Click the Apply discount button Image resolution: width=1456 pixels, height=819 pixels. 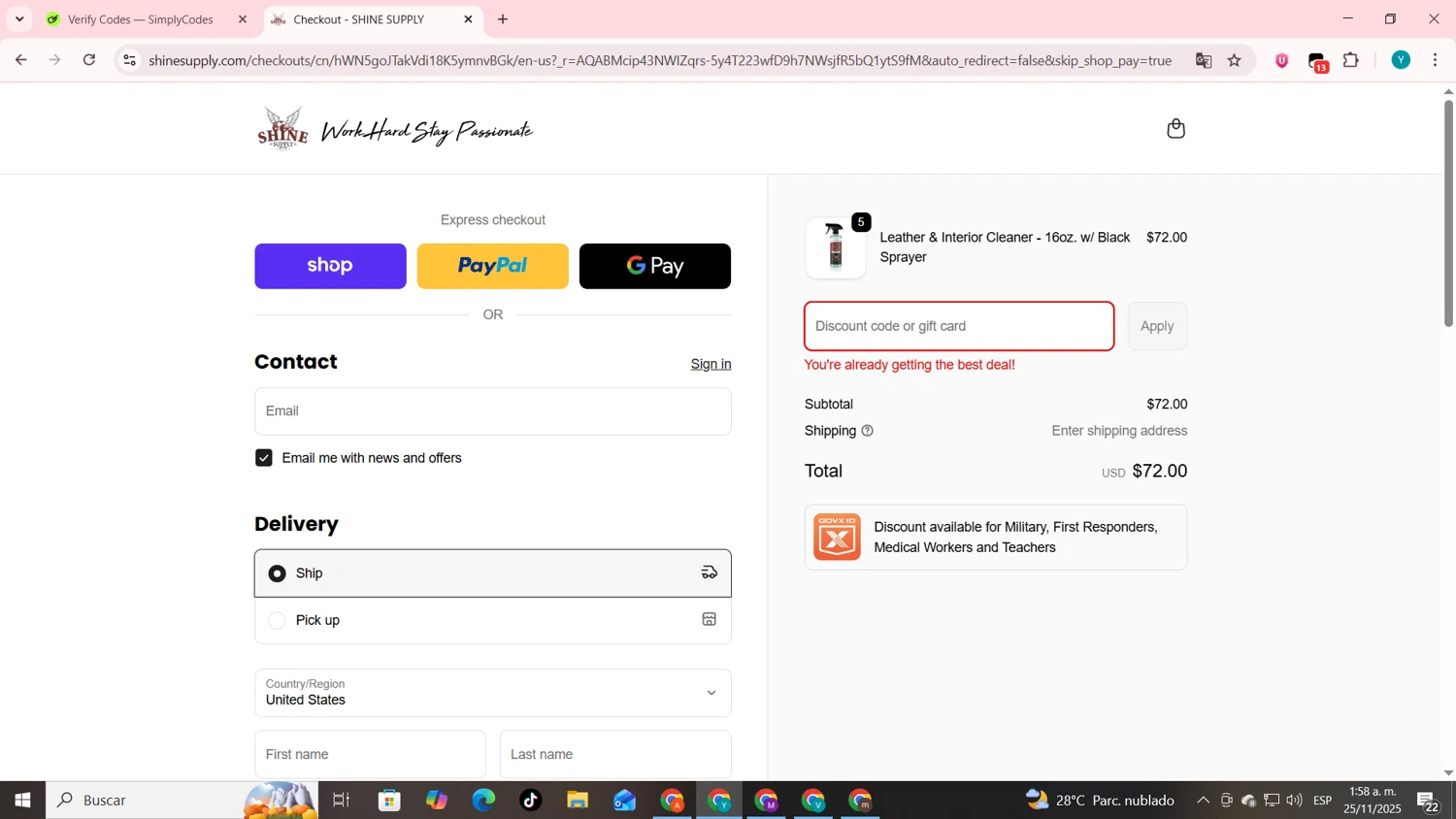coord(1157,326)
